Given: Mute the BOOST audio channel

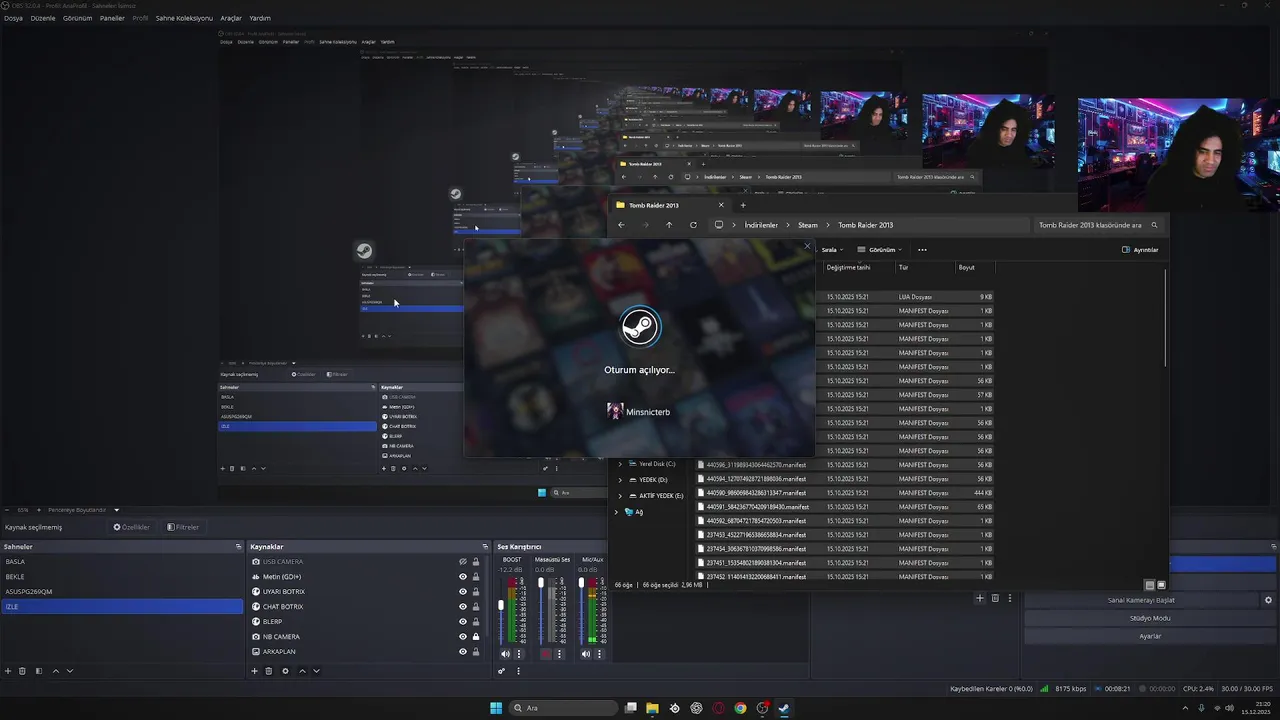Looking at the screenshot, I should pos(505,654).
